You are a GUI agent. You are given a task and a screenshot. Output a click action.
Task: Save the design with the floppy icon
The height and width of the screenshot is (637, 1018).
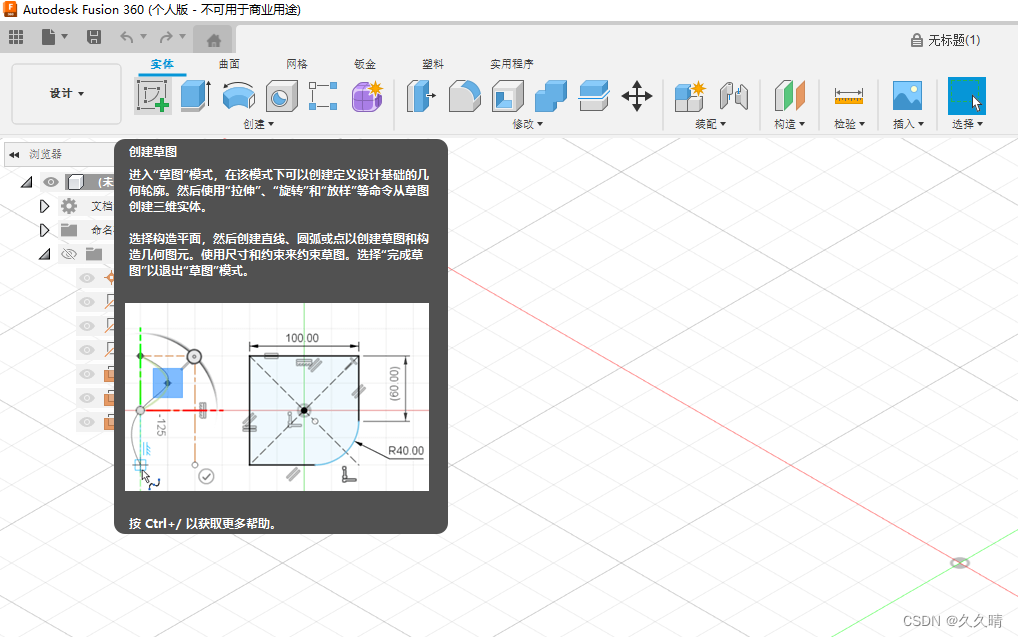pyautogui.click(x=94, y=37)
